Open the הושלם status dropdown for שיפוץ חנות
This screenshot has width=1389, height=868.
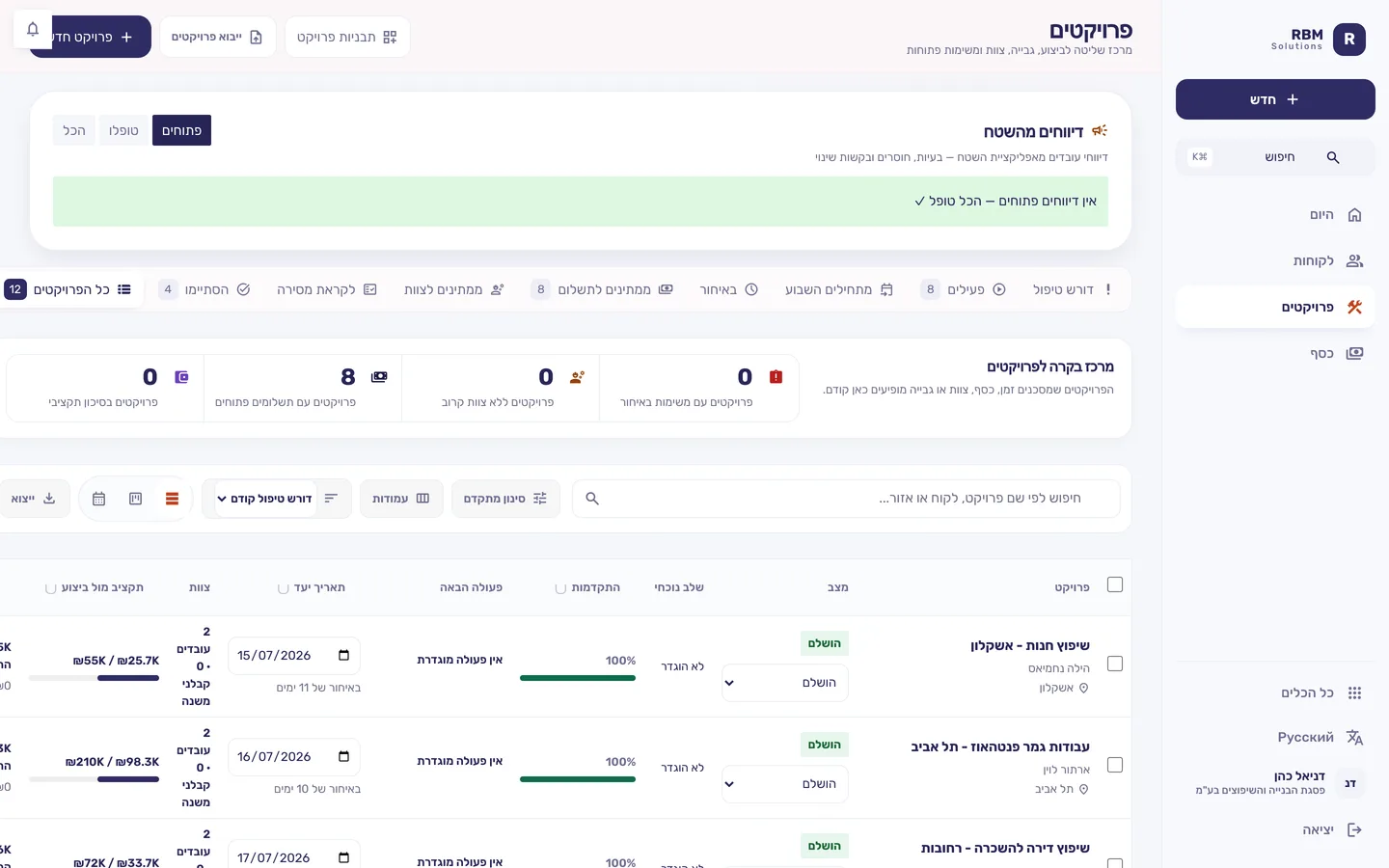coord(785,683)
